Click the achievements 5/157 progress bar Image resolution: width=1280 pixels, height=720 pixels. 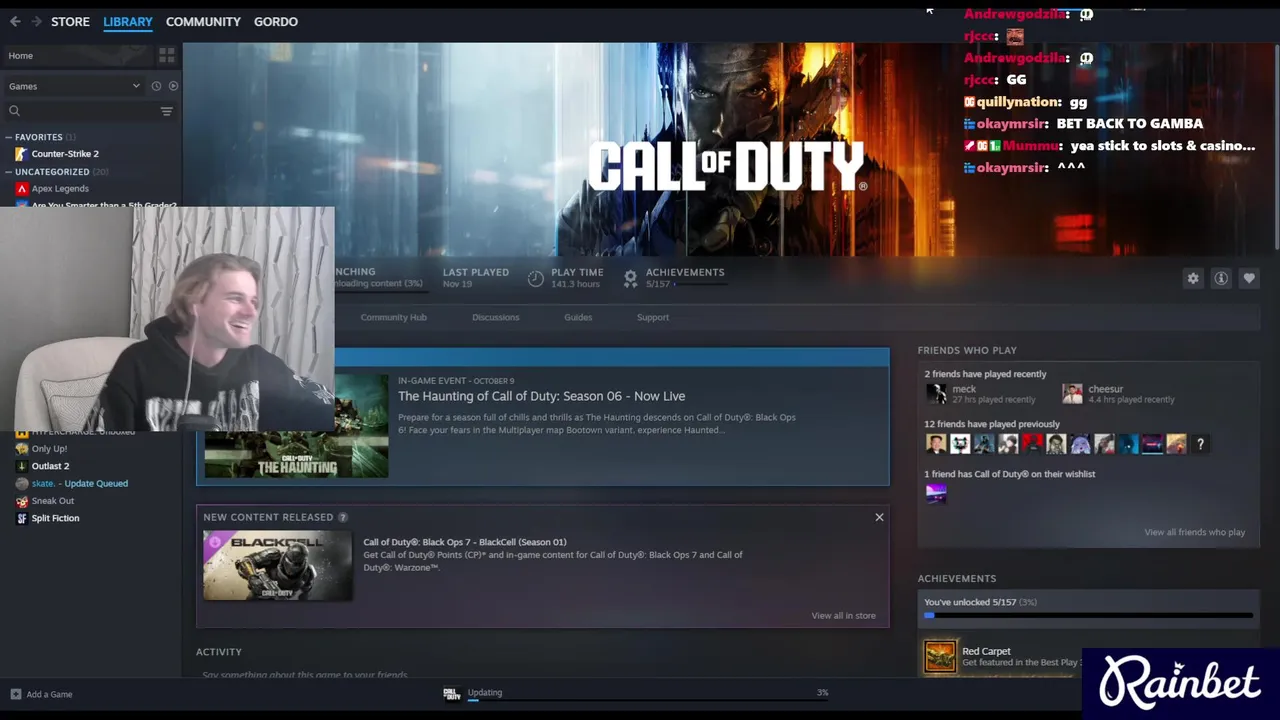(x=1088, y=615)
